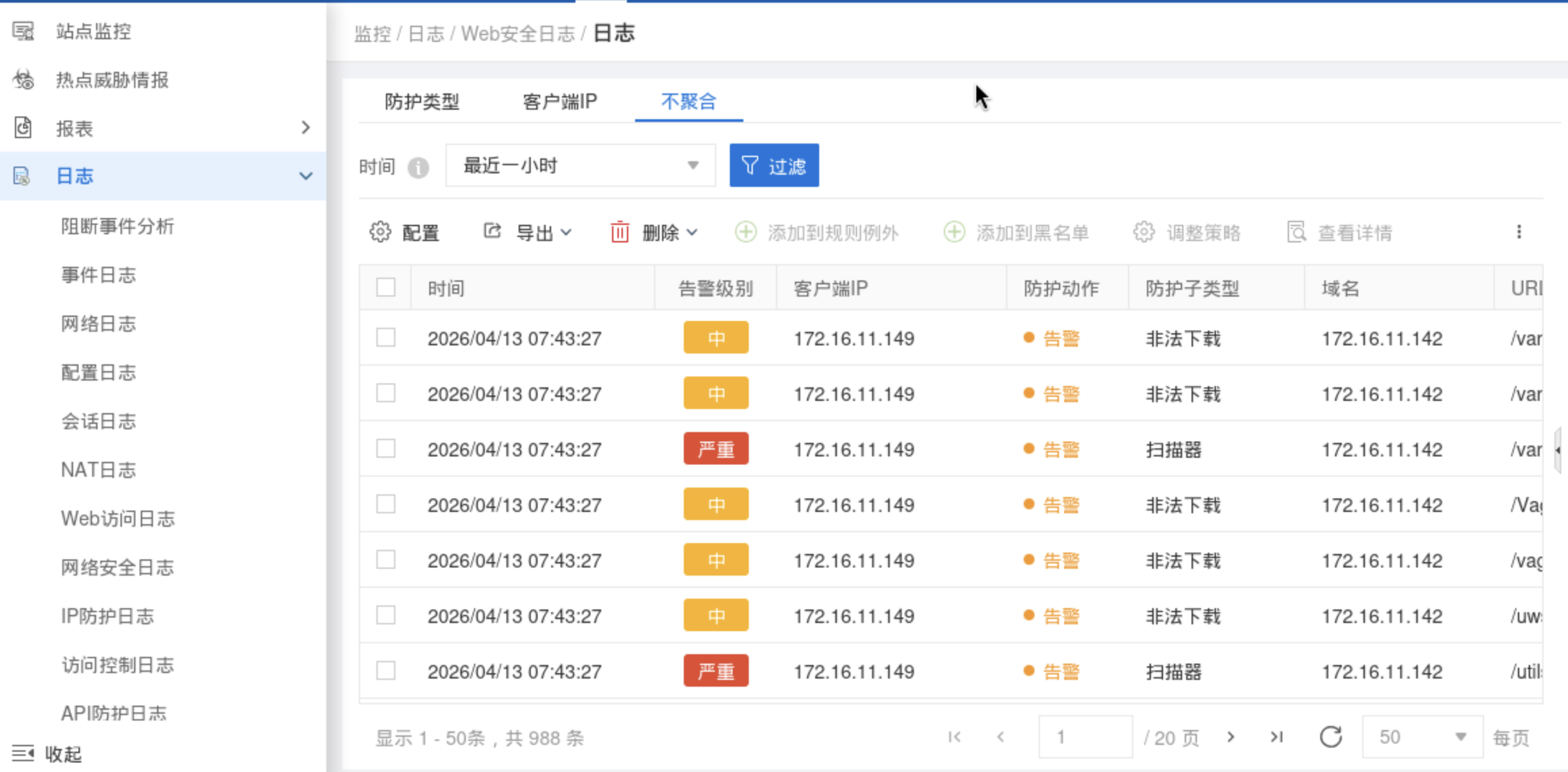Switch to the 客户端IP tab
1568x772 pixels.
(560, 102)
